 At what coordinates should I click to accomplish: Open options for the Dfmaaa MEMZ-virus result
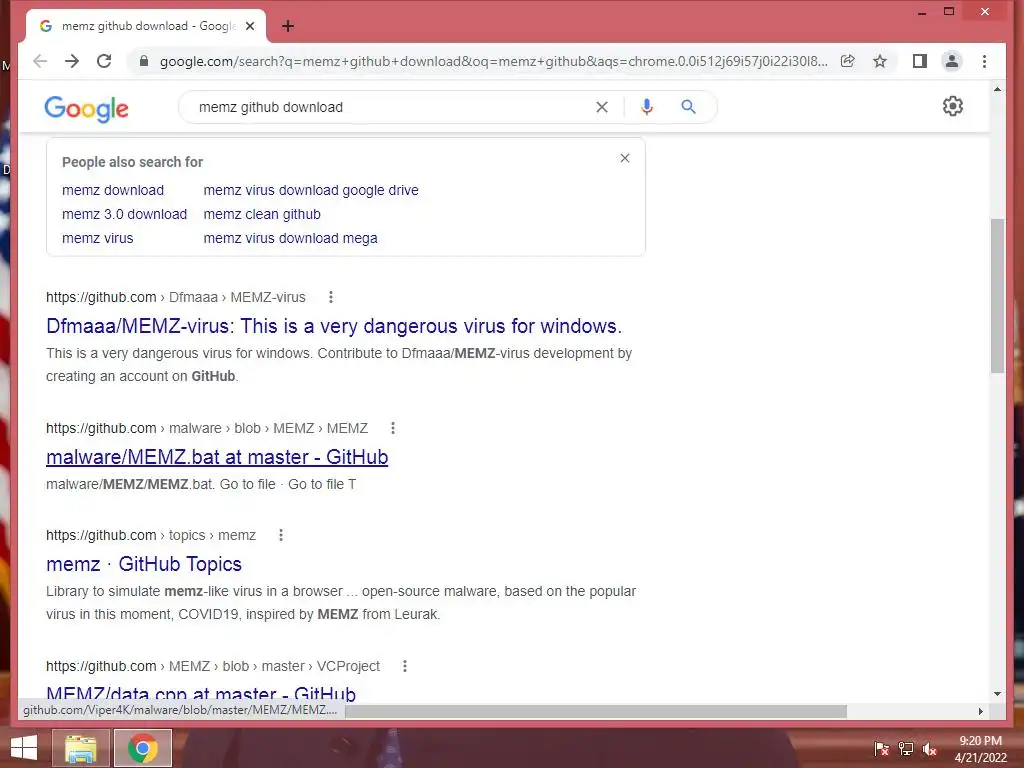pos(331,297)
